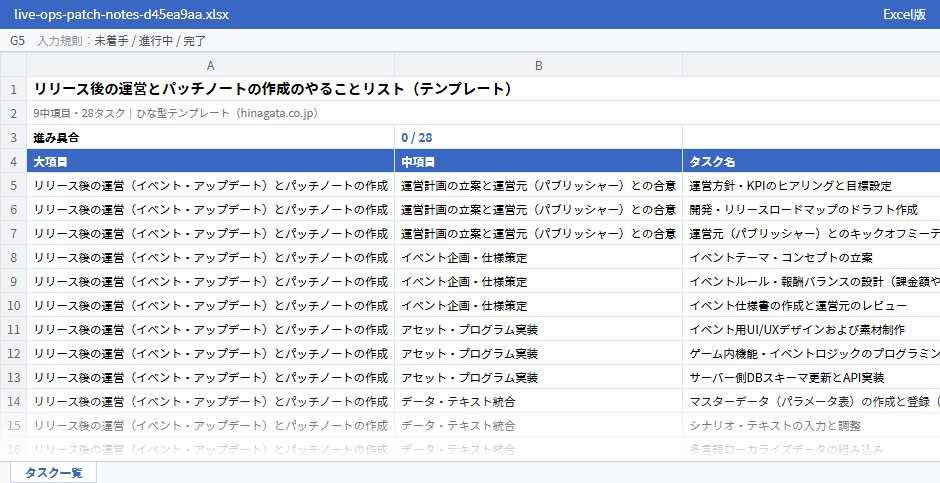Click イベントテーマ・コンセプトの立案 cell
The height and width of the screenshot is (483, 940).
tap(811, 257)
